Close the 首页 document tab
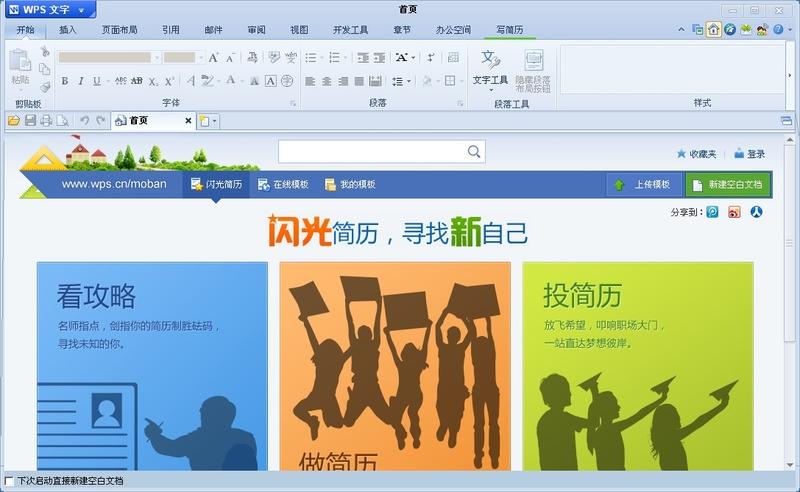Viewport: 800px width, 492px height. [188, 121]
